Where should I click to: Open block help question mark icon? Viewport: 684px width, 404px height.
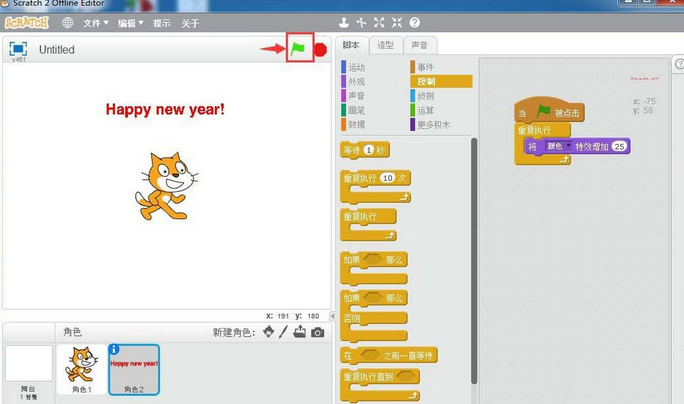coord(414,22)
